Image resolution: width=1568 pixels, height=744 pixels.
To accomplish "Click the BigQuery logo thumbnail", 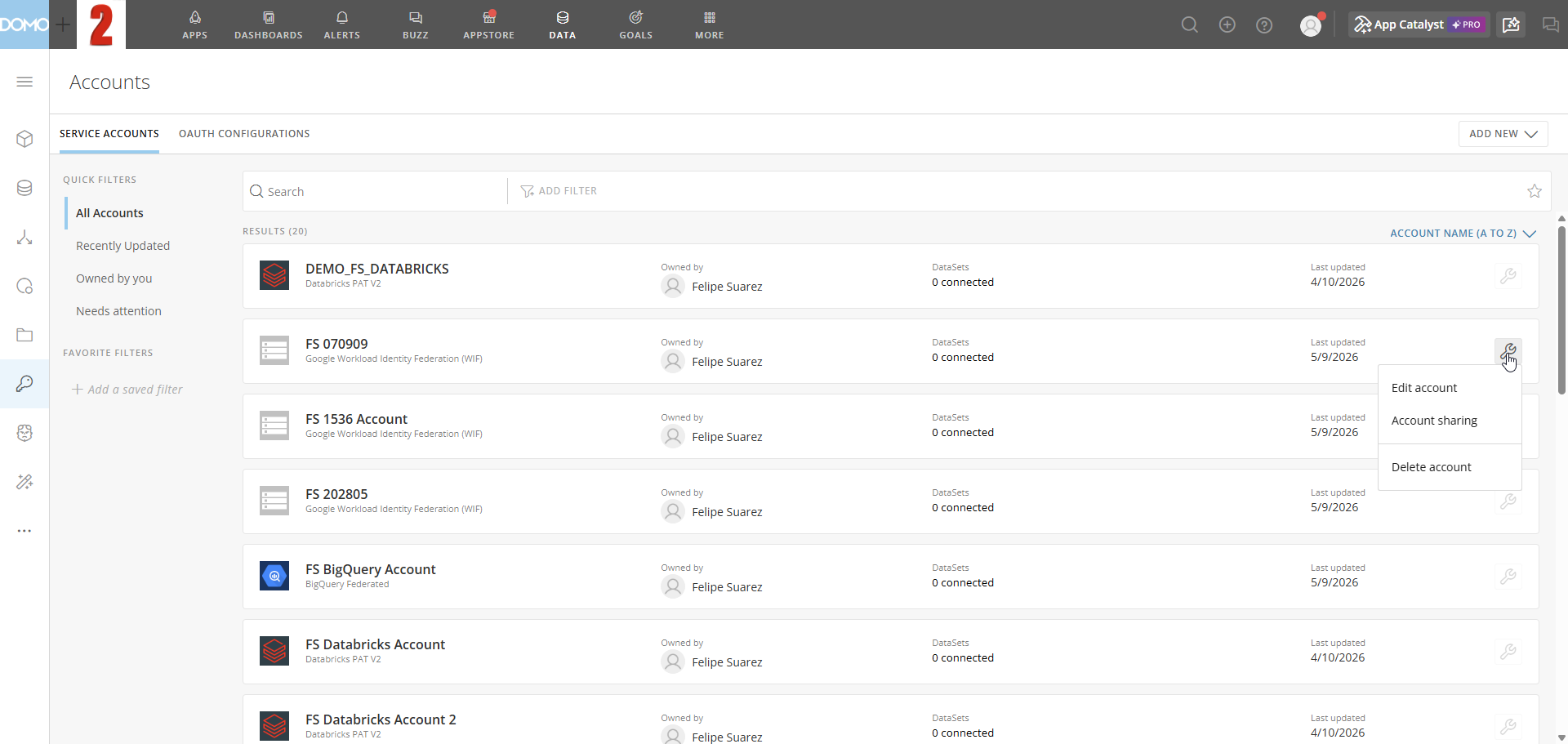I will (274, 576).
